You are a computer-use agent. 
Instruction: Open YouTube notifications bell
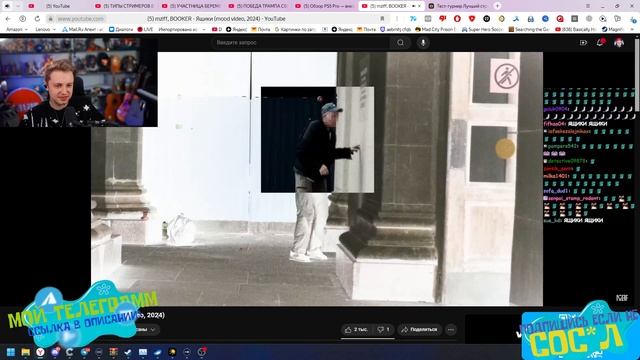pyautogui.click(x=600, y=42)
